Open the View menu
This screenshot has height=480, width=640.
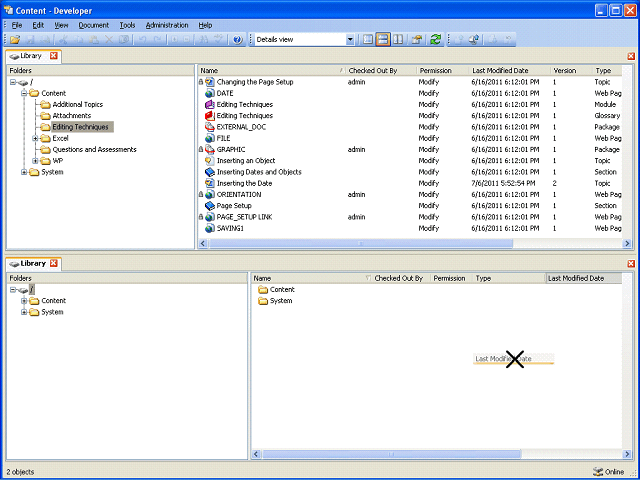(61, 25)
